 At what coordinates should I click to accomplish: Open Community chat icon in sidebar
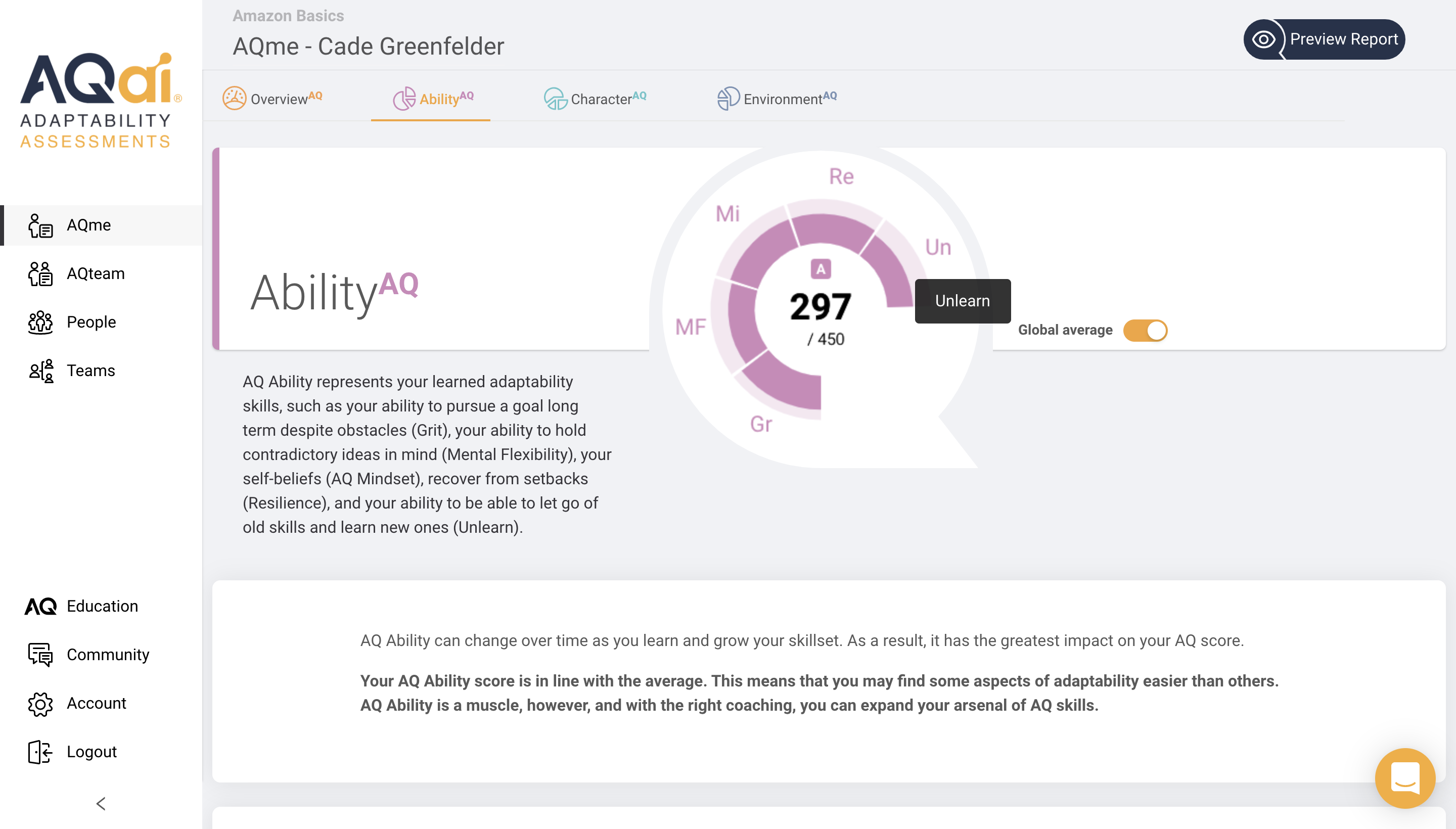coord(40,655)
